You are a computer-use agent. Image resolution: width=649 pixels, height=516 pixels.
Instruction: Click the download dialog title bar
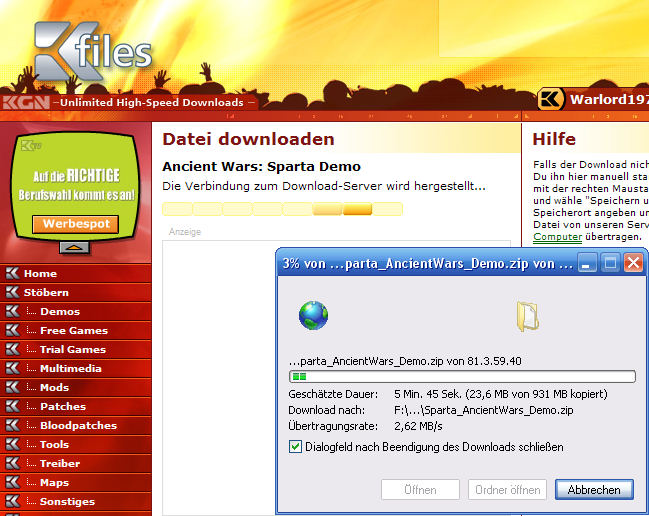tap(428, 263)
